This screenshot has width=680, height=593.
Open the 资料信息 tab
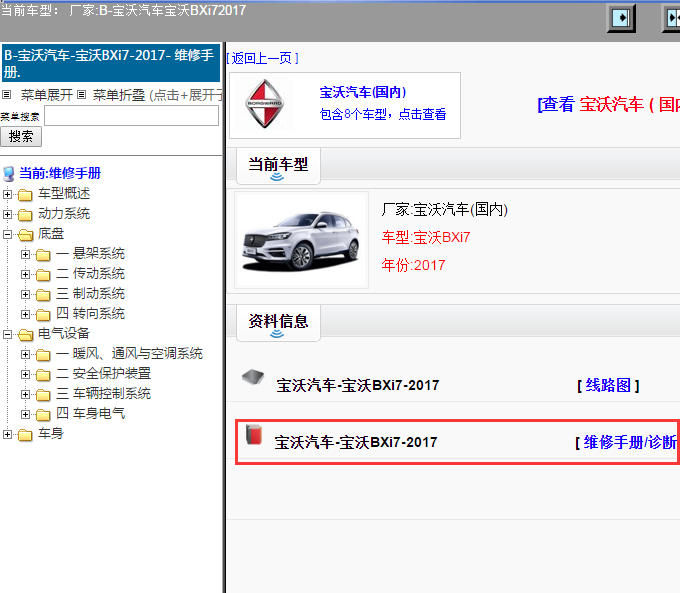(278, 322)
